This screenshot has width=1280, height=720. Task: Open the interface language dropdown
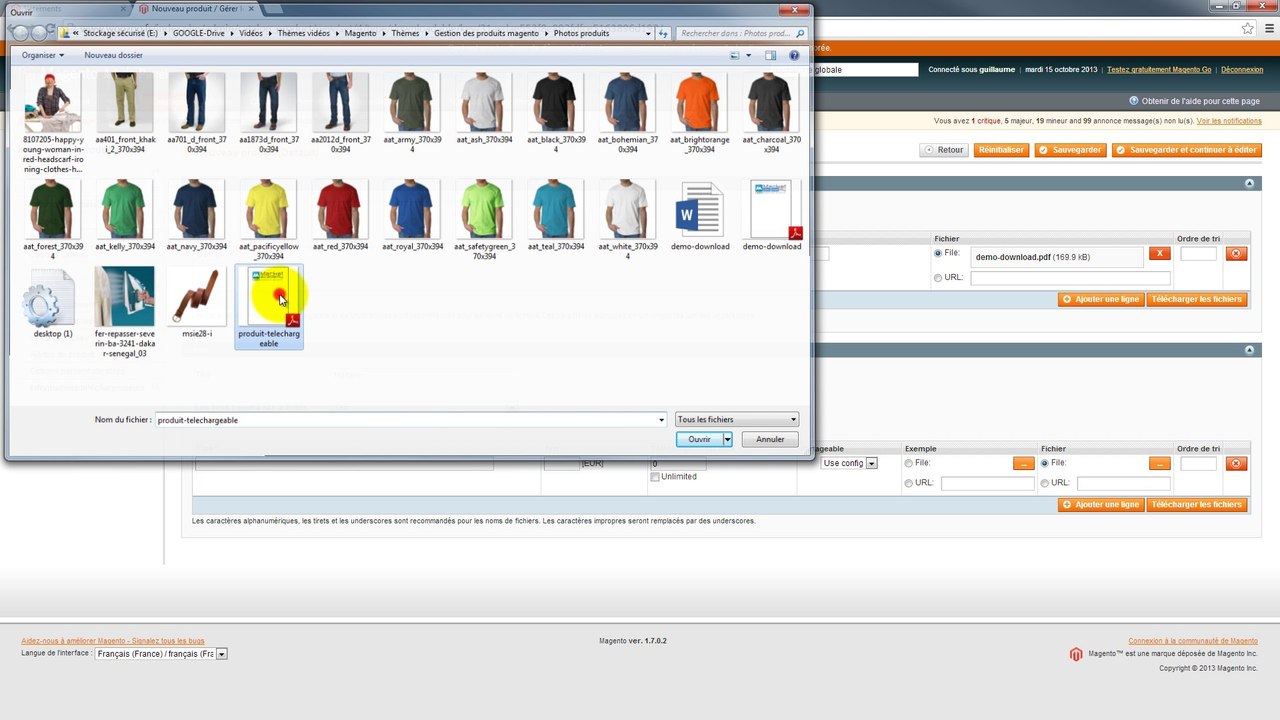point(161,654)
